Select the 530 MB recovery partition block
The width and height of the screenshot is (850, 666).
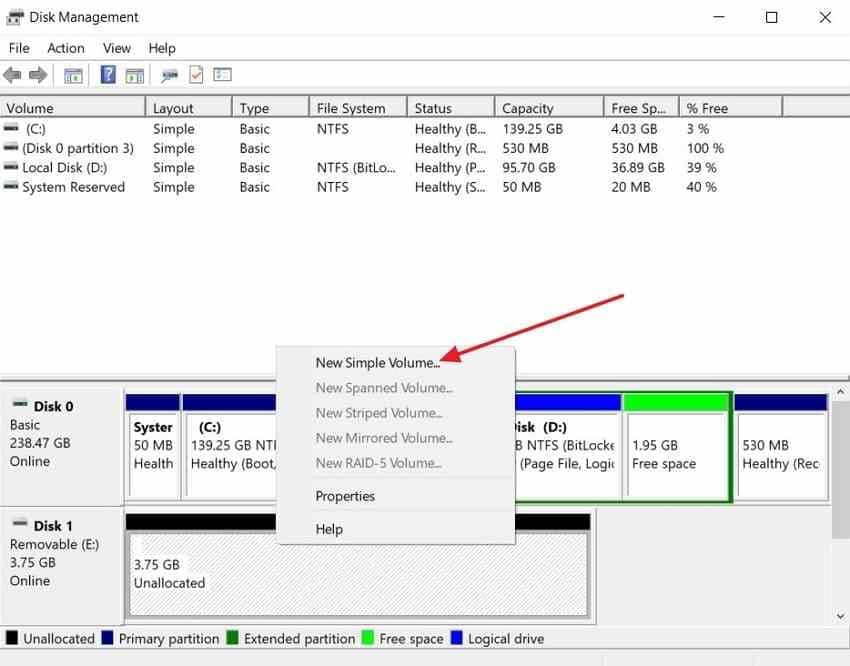click(781, 447)
